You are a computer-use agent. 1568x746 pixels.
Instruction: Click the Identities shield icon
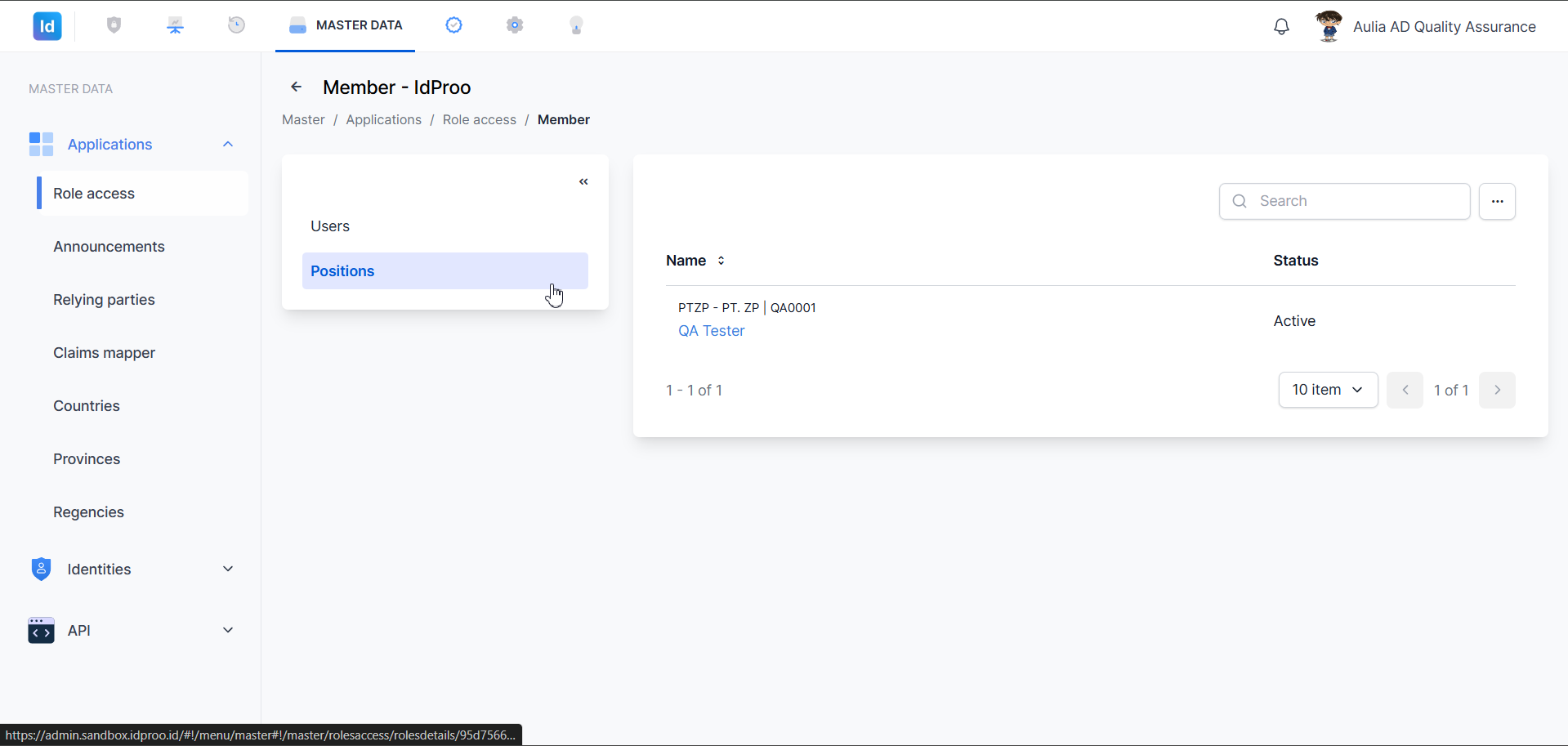point(41,569)
